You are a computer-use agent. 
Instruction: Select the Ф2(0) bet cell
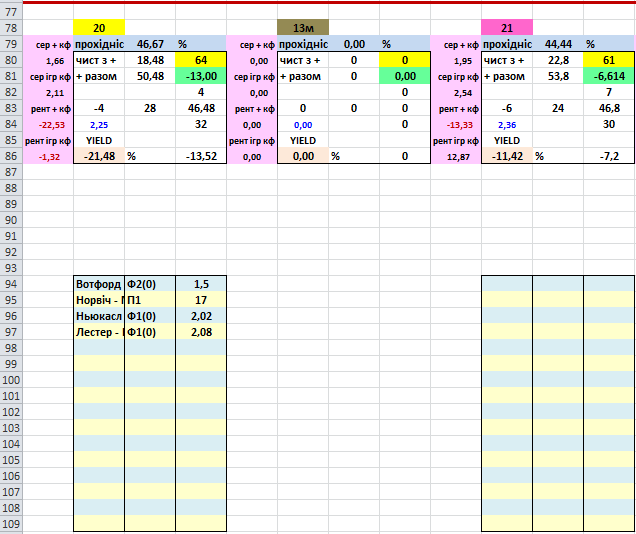(x=150, y=284)
